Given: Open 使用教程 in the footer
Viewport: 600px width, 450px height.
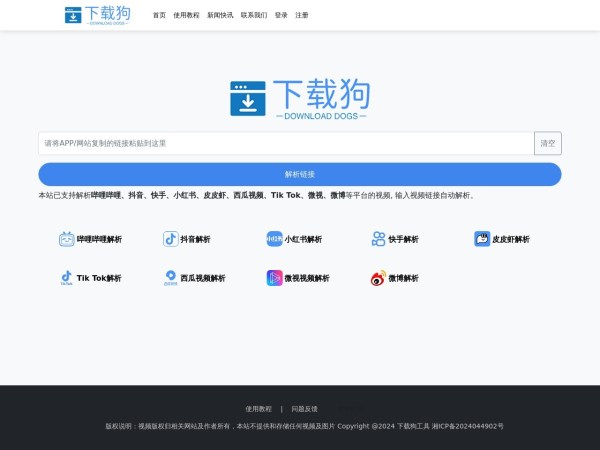Looking at the screenshot, I should (259, 409).
